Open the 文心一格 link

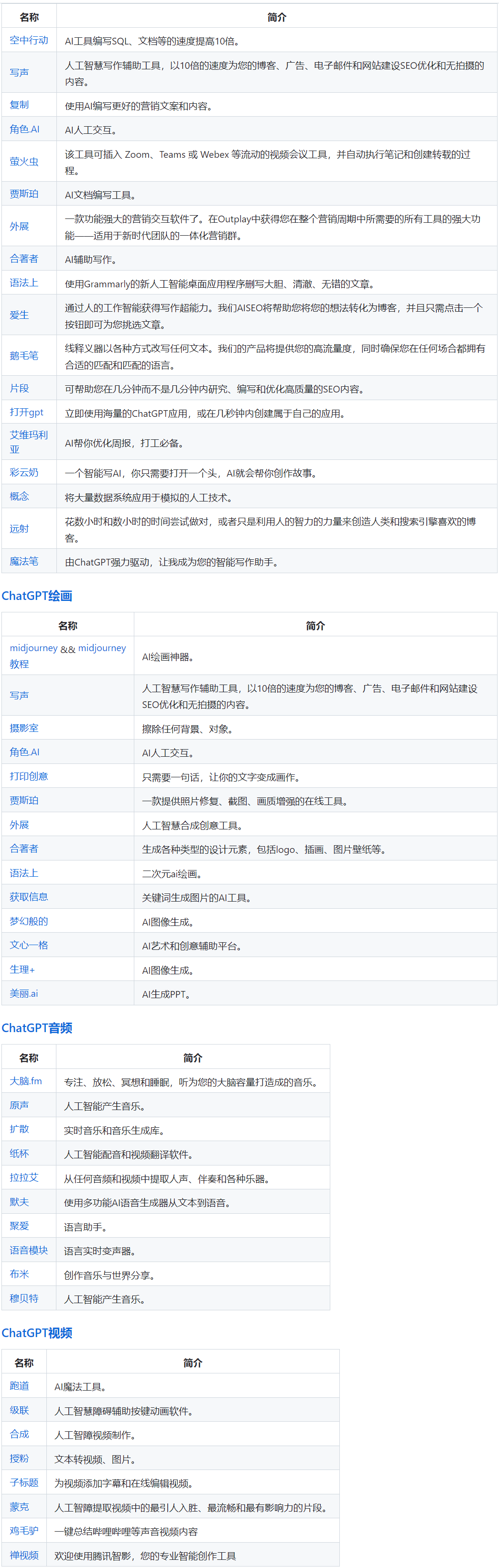[x=29, y=945]
